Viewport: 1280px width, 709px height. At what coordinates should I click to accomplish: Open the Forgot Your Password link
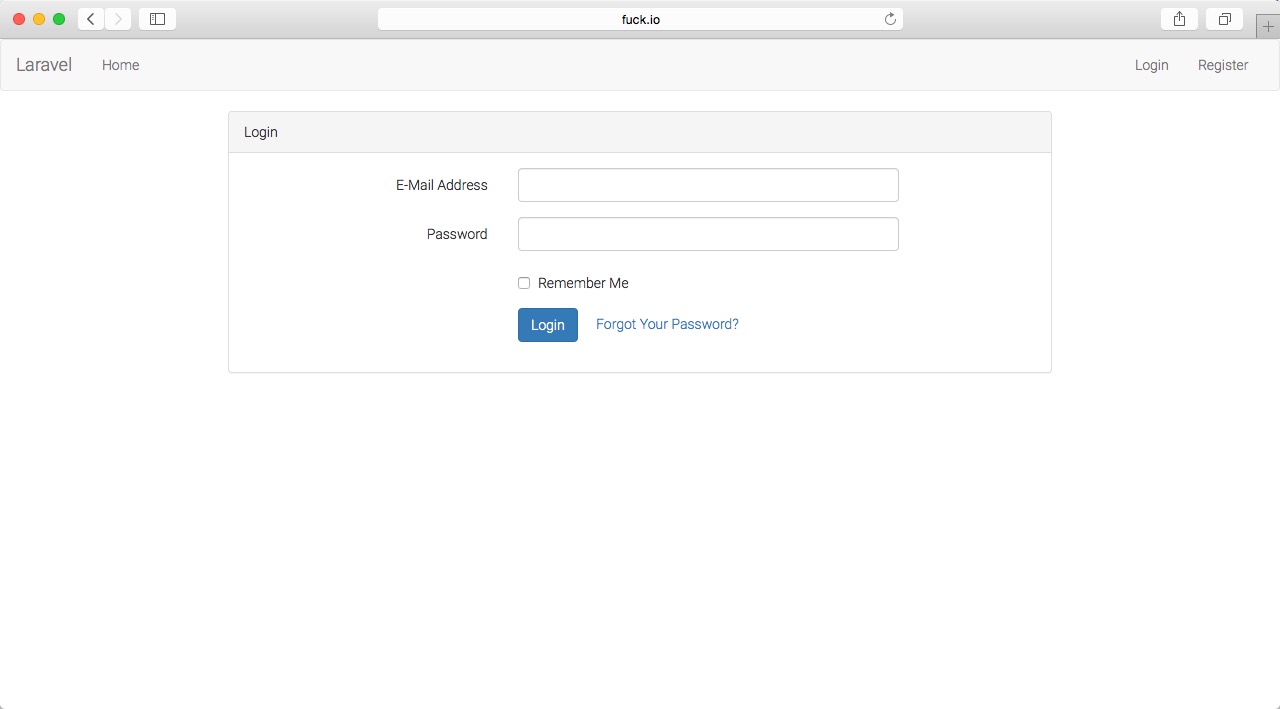[x=666, y=324]
